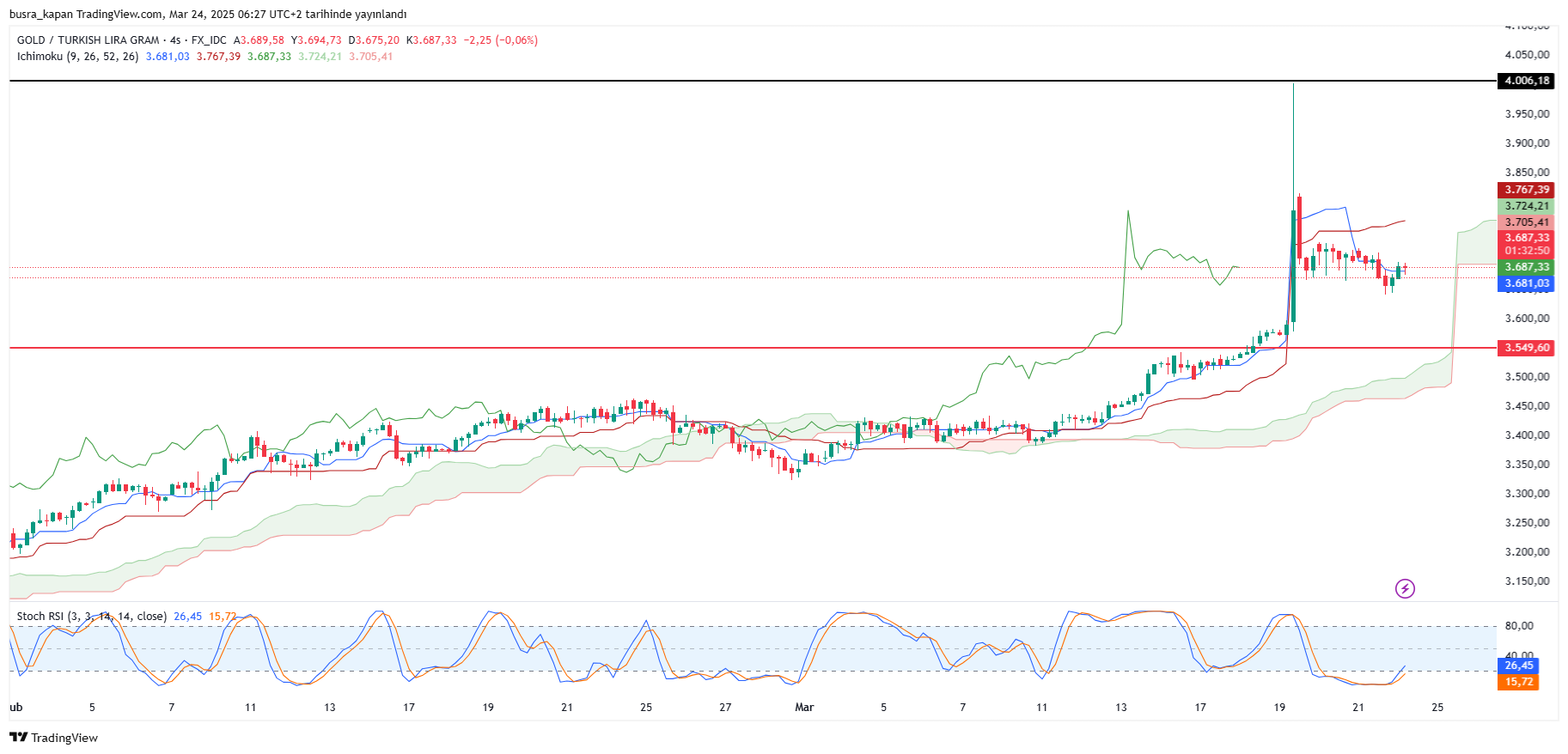This screenshot has height=754, width=1568.
Task: Click the orange 15,72 Stoch RSI value label
Action: click(x=1519, y=682)
